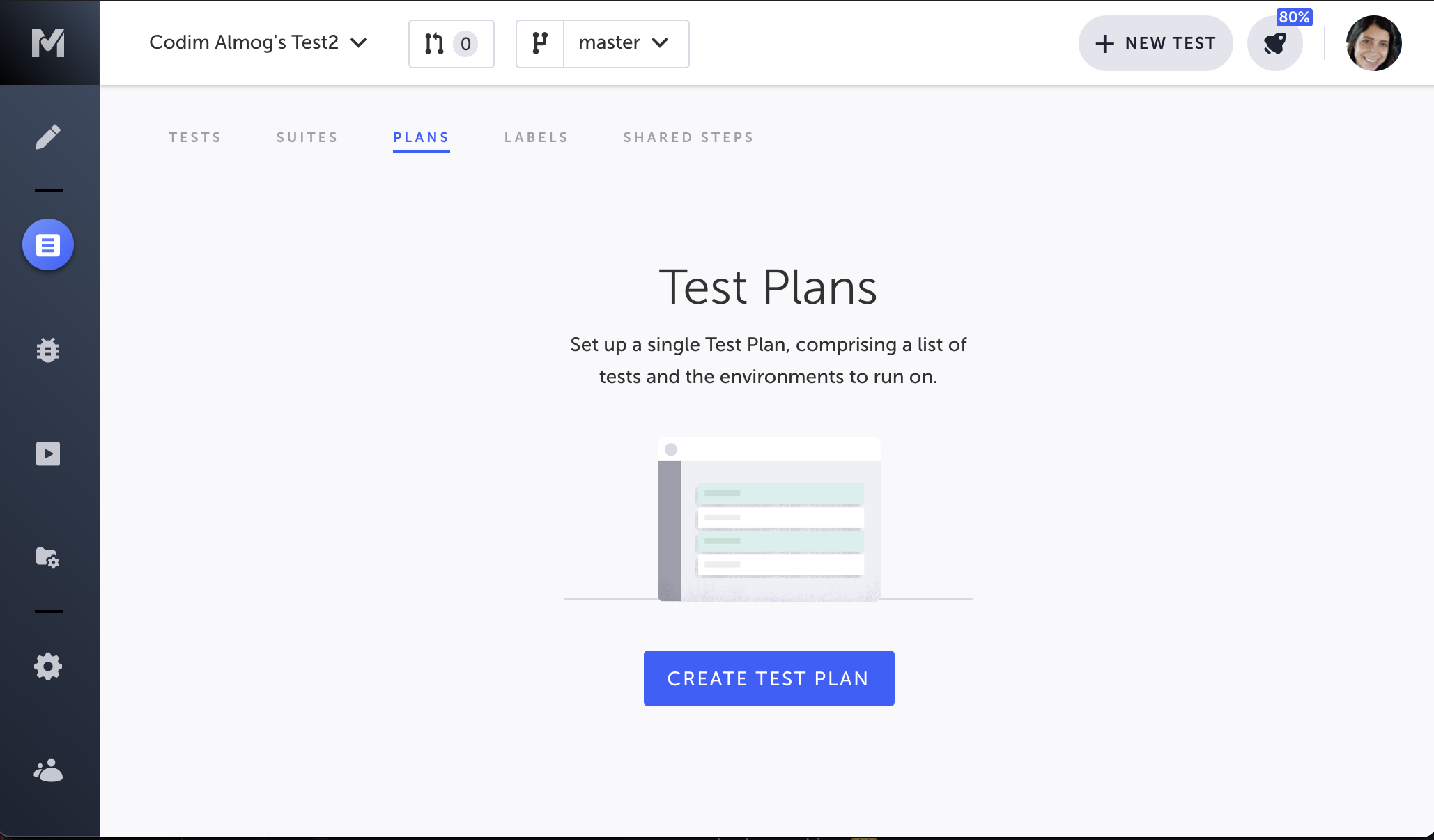Open the folder configuration sidebar icon
Screen dimensions: 1434x840
(x=48, y=558)
